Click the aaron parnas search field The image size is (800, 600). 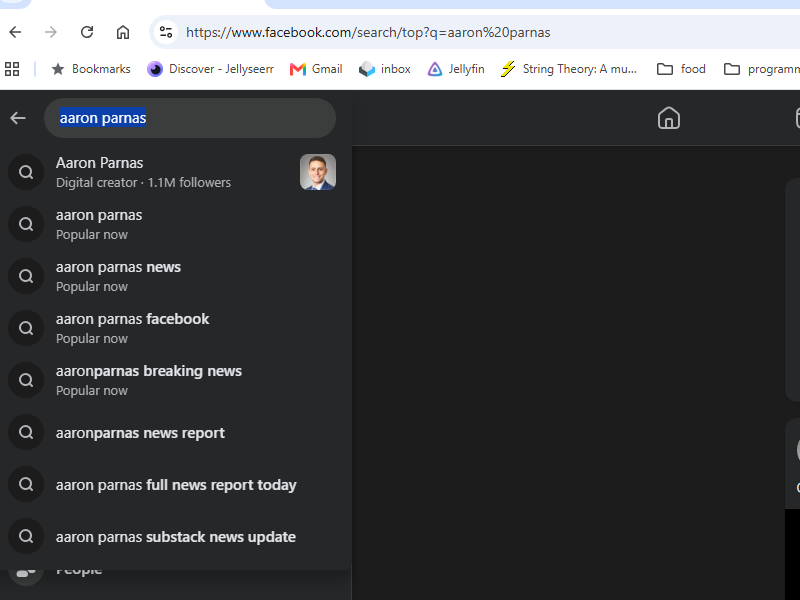point(190,118)
